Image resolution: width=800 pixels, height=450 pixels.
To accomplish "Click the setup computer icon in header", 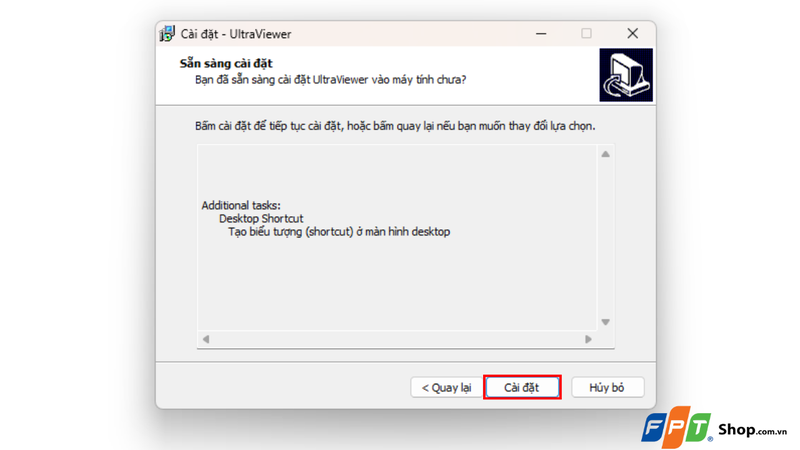I will coord(626,75).
